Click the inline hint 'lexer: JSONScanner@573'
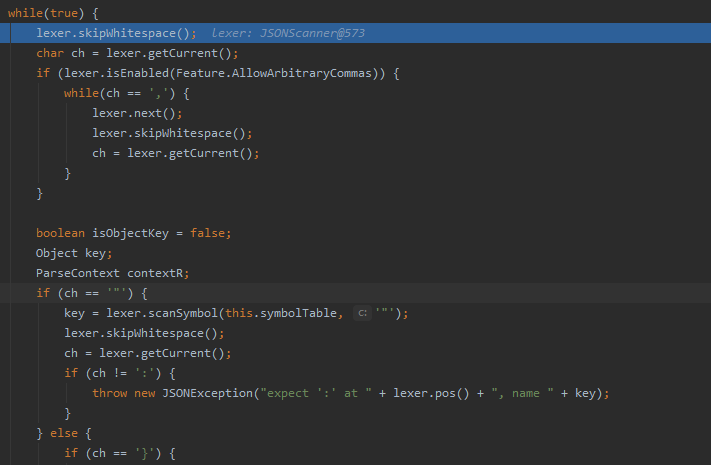 pos(288,33)
